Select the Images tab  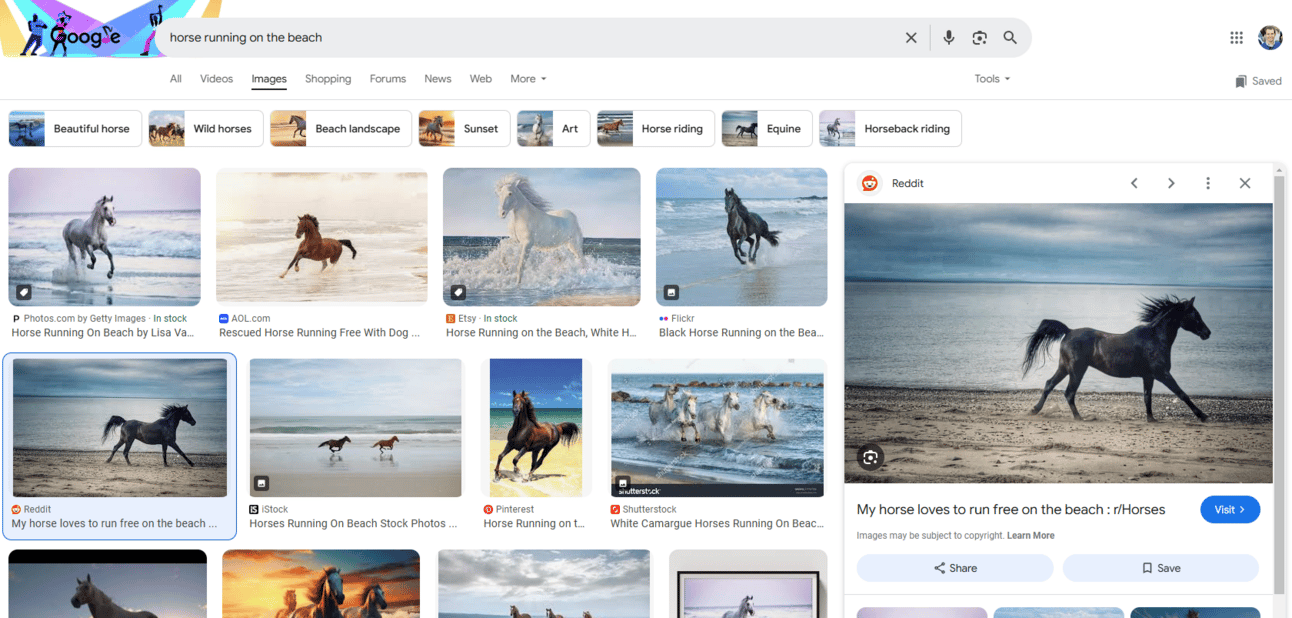pos(269,79)
